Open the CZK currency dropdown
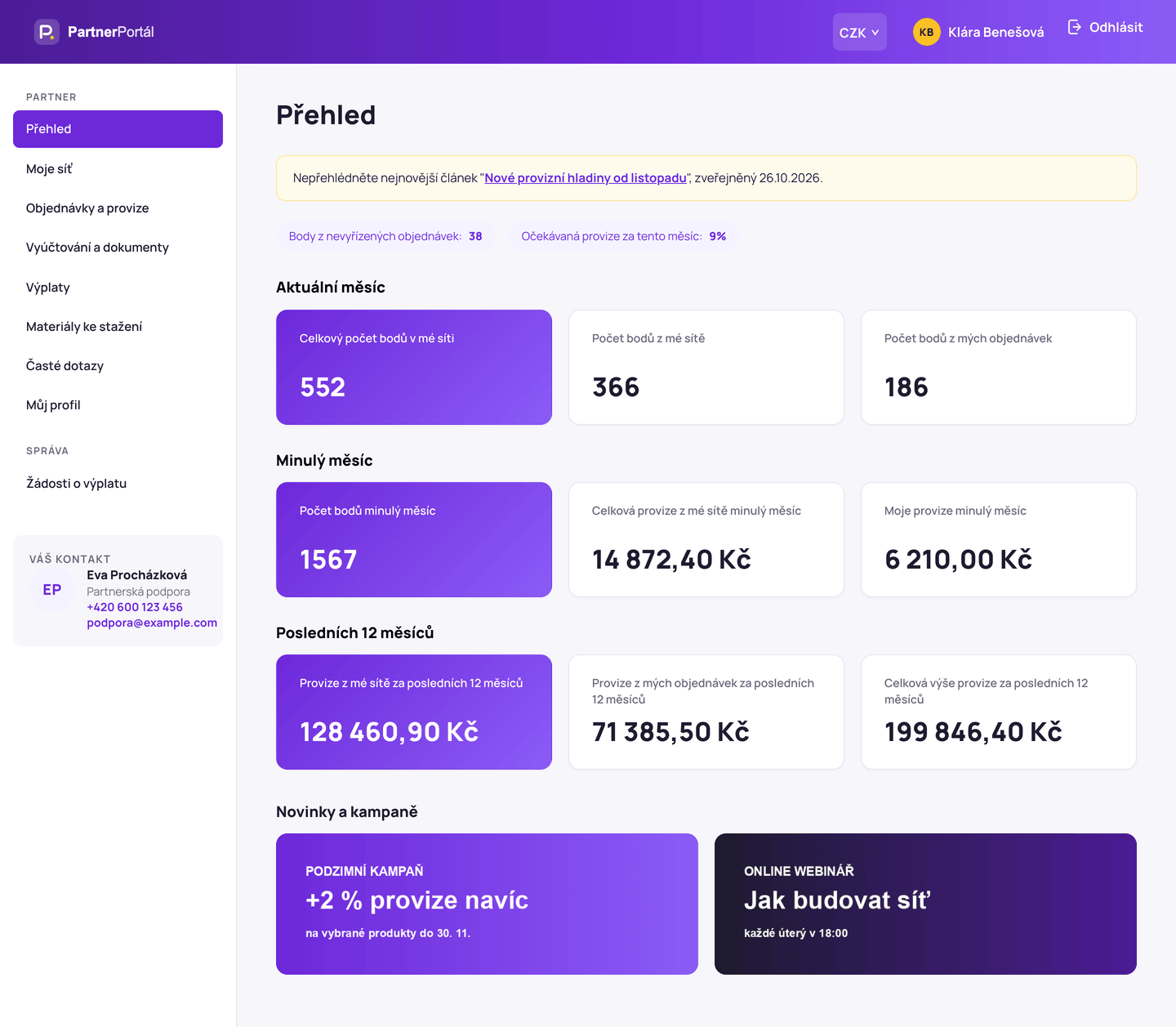Image resolution: width=1176 pixels, height=1027 pixels. coord(859,32)
